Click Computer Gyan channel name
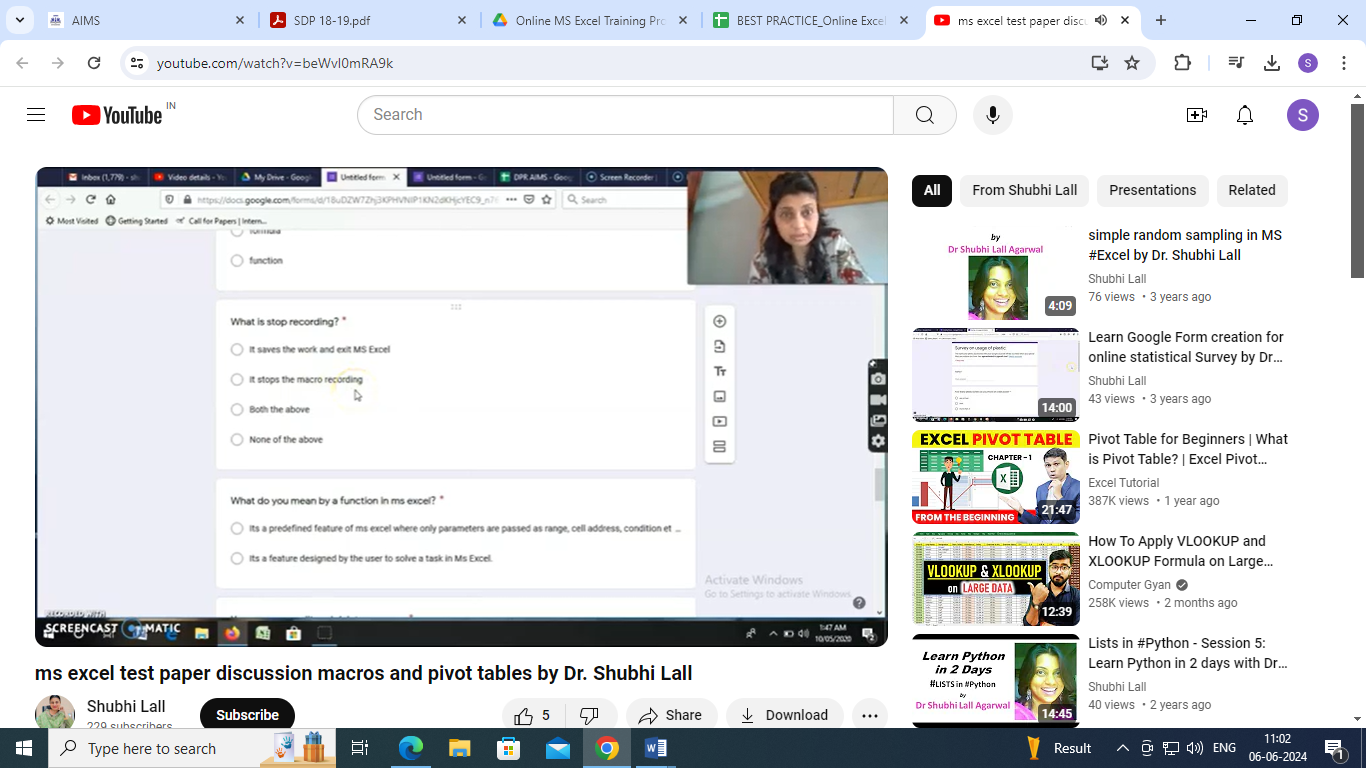 (x=1129, y=585)
